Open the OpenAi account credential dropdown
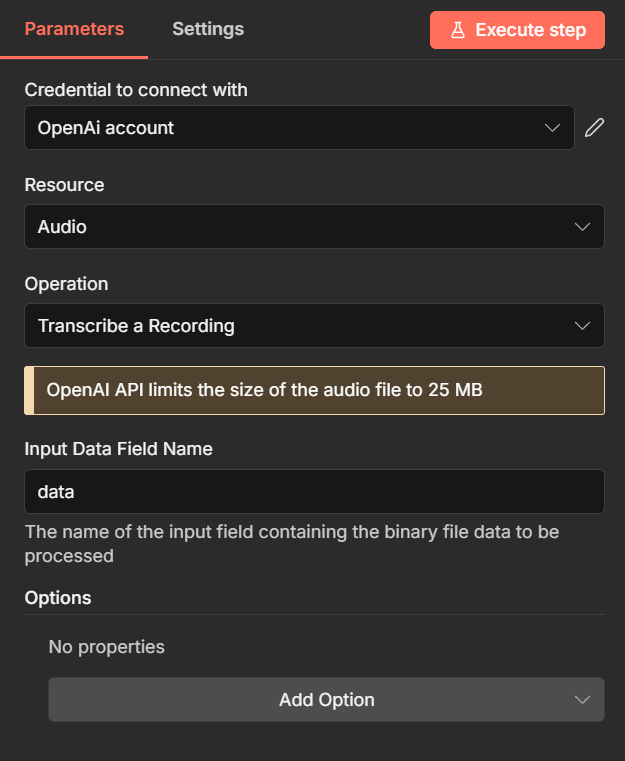Screen dimensions: 625x761 pyautogui.click(x=290, y=128)
